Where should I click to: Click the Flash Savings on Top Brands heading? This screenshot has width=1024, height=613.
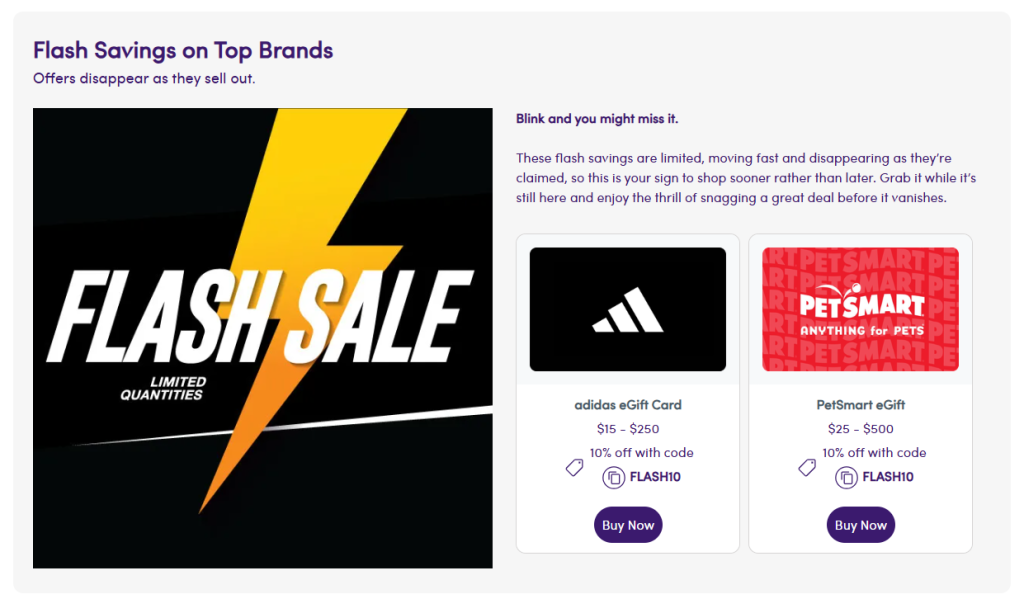coord(183,50)
